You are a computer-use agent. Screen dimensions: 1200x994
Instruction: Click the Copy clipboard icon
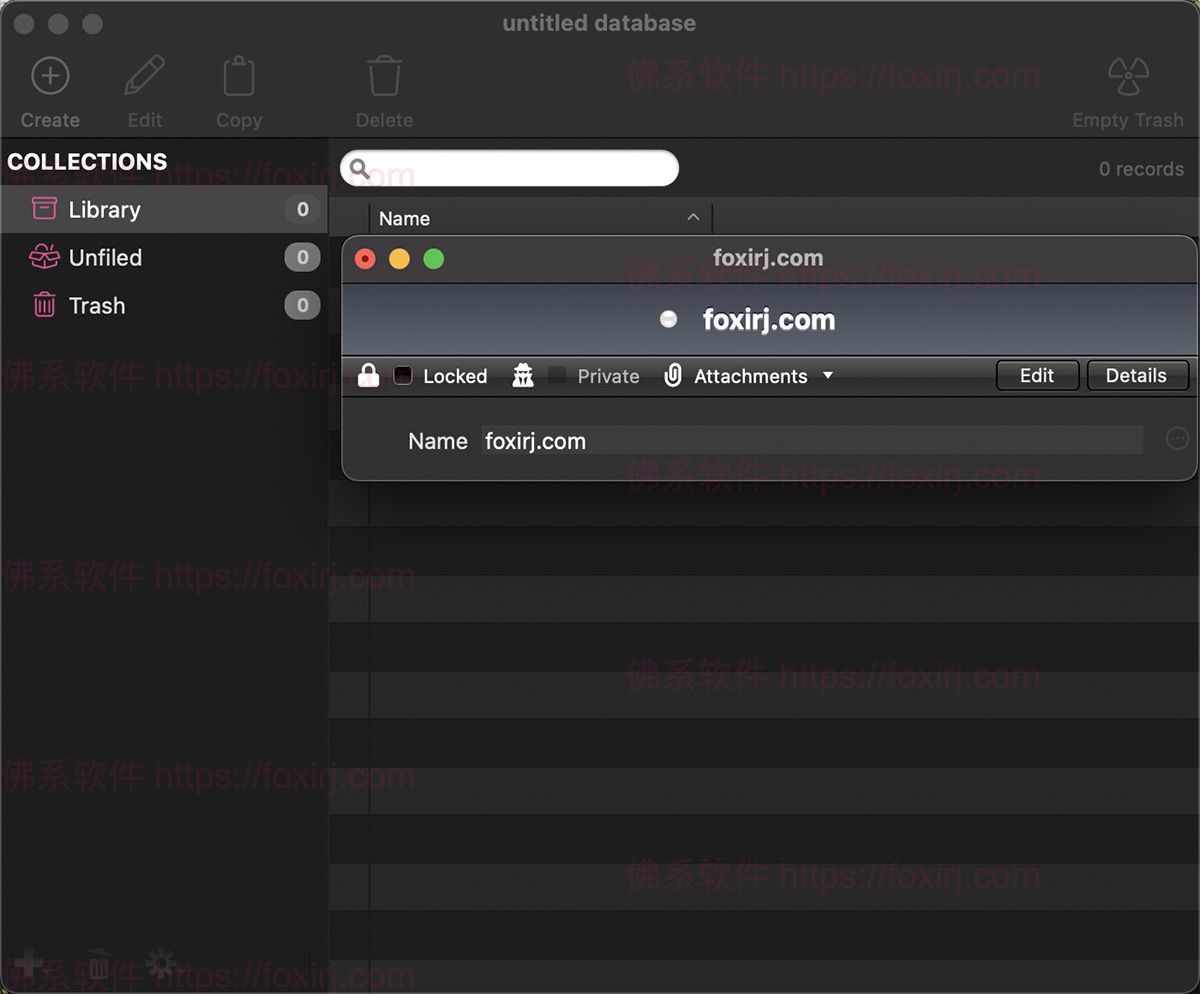[238, 75]
